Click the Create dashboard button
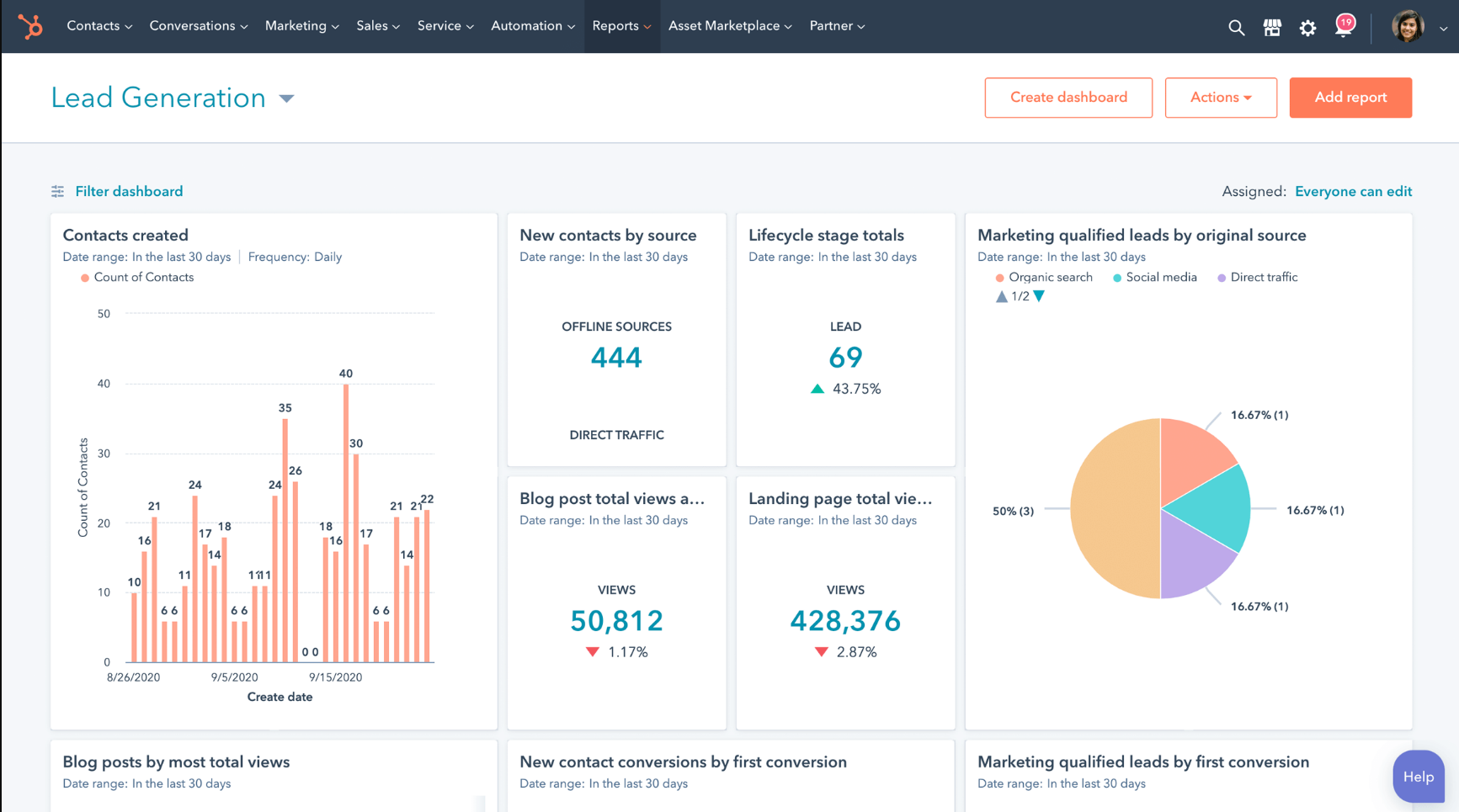The width and height of the screenshot is (1459, 812). (x=1068, y=98)
